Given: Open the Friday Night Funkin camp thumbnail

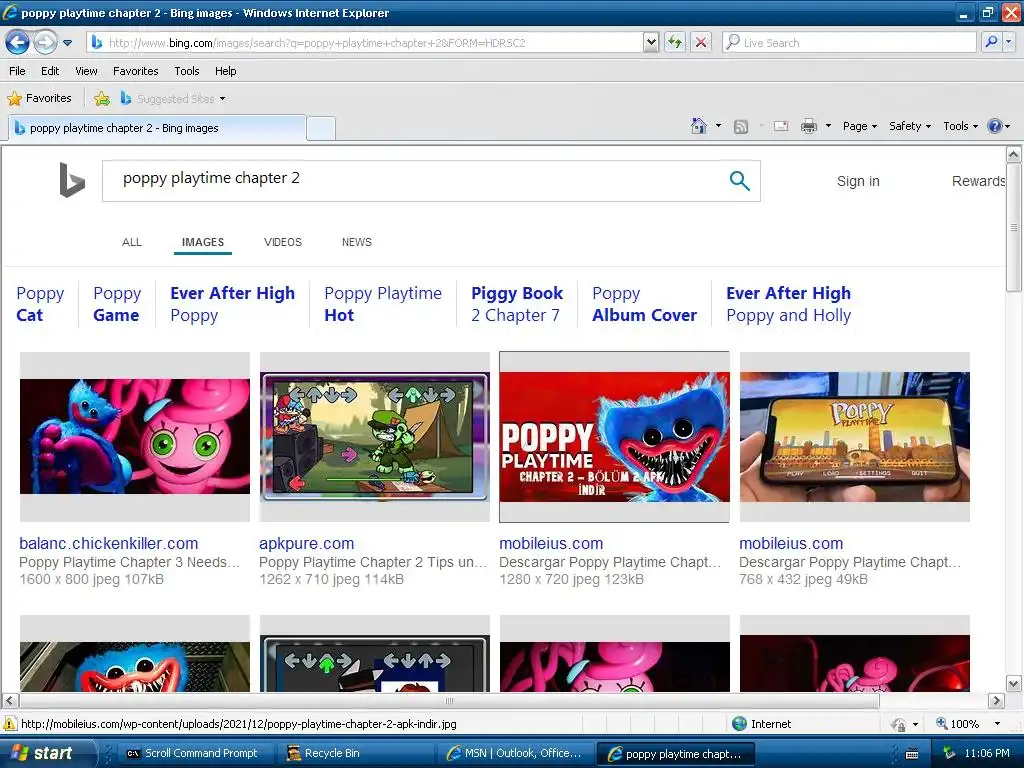Looking at the screenshot, I should (374, 436).
